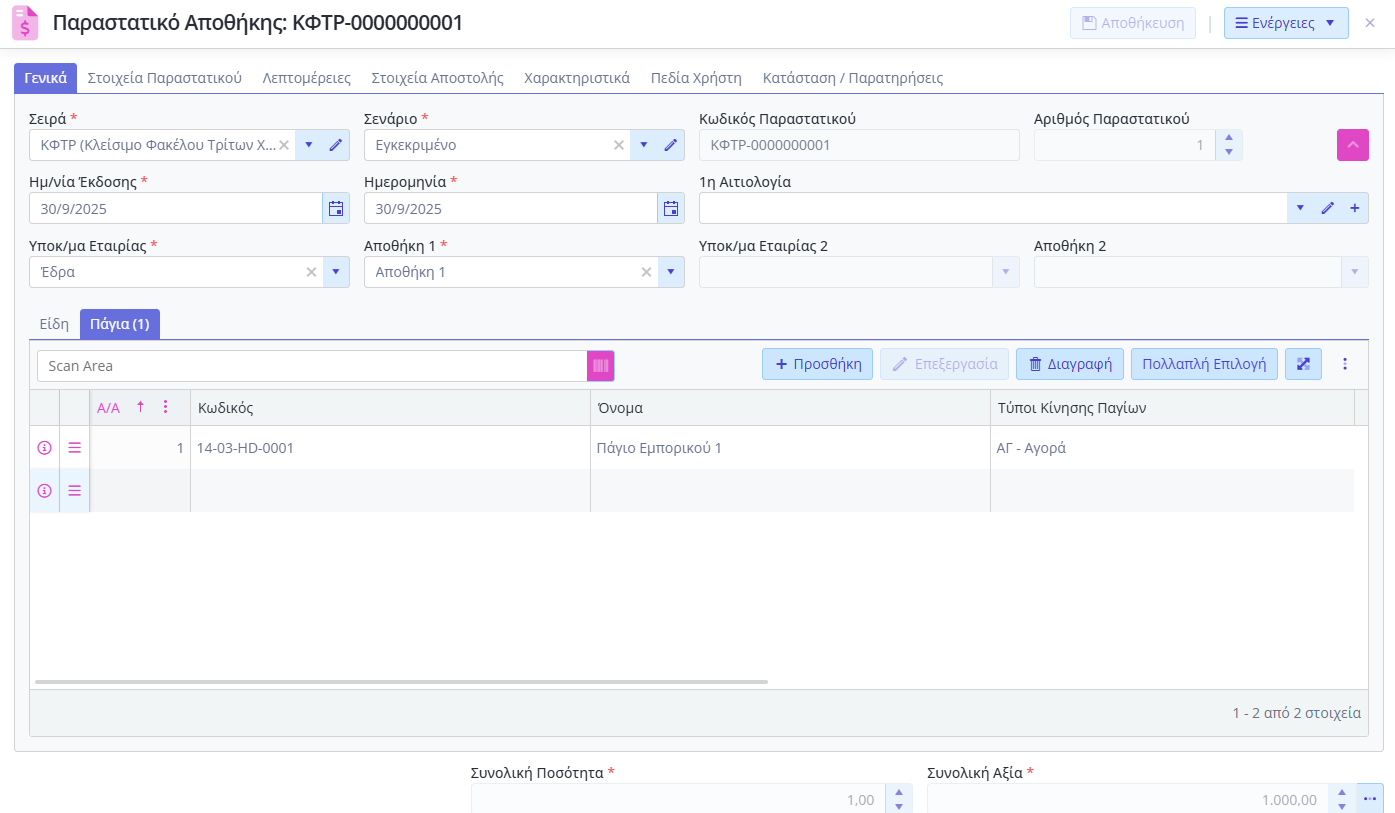Open calendar picker for Ημ/νία Έκδοσης
The image size is (1395, 813).
click(x=336, y=209)
